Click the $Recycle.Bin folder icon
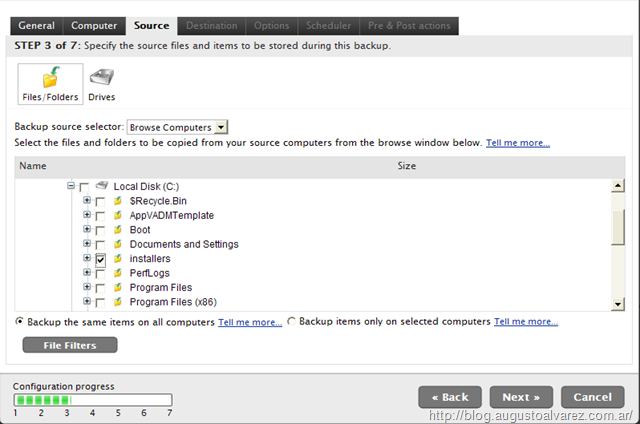Image resolution: width=640 pixels, height=424 pixels. 118,201
